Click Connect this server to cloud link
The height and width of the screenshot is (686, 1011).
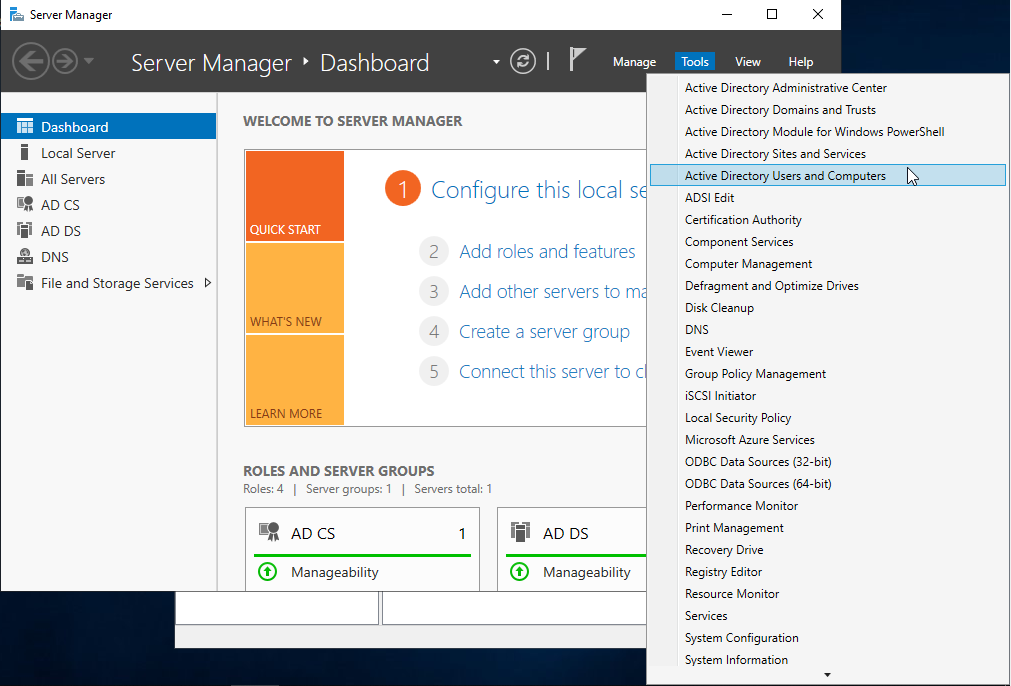(553, 371)
